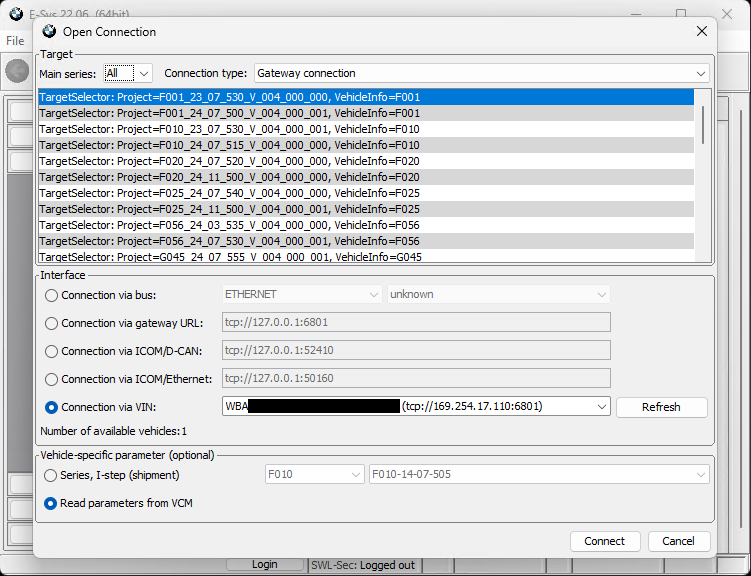Click the Number of available vehicles text
The image size is (751, 576).
coord(114,431)
